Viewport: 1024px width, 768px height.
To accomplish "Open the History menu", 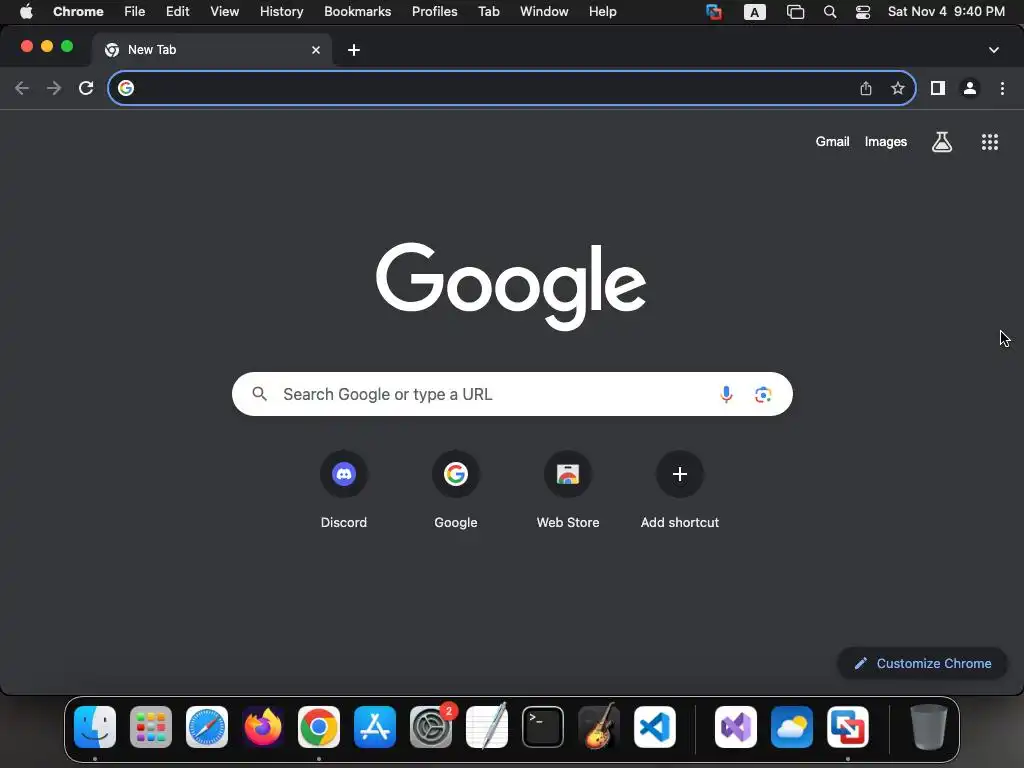I will (x=281, y=12).
